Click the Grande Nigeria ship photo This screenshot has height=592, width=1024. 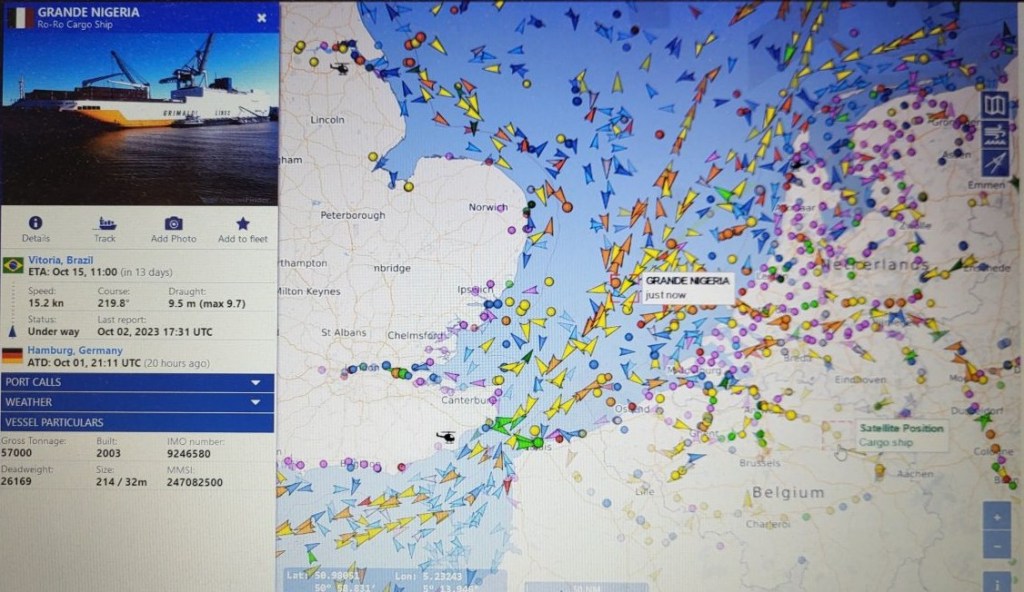point(139,112)
